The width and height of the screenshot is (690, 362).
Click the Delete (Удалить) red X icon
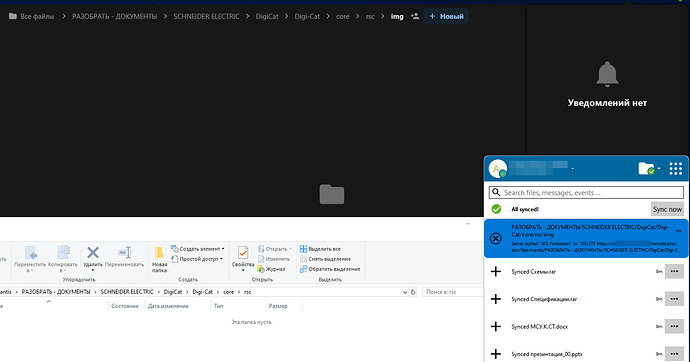(x=93, y=252)
